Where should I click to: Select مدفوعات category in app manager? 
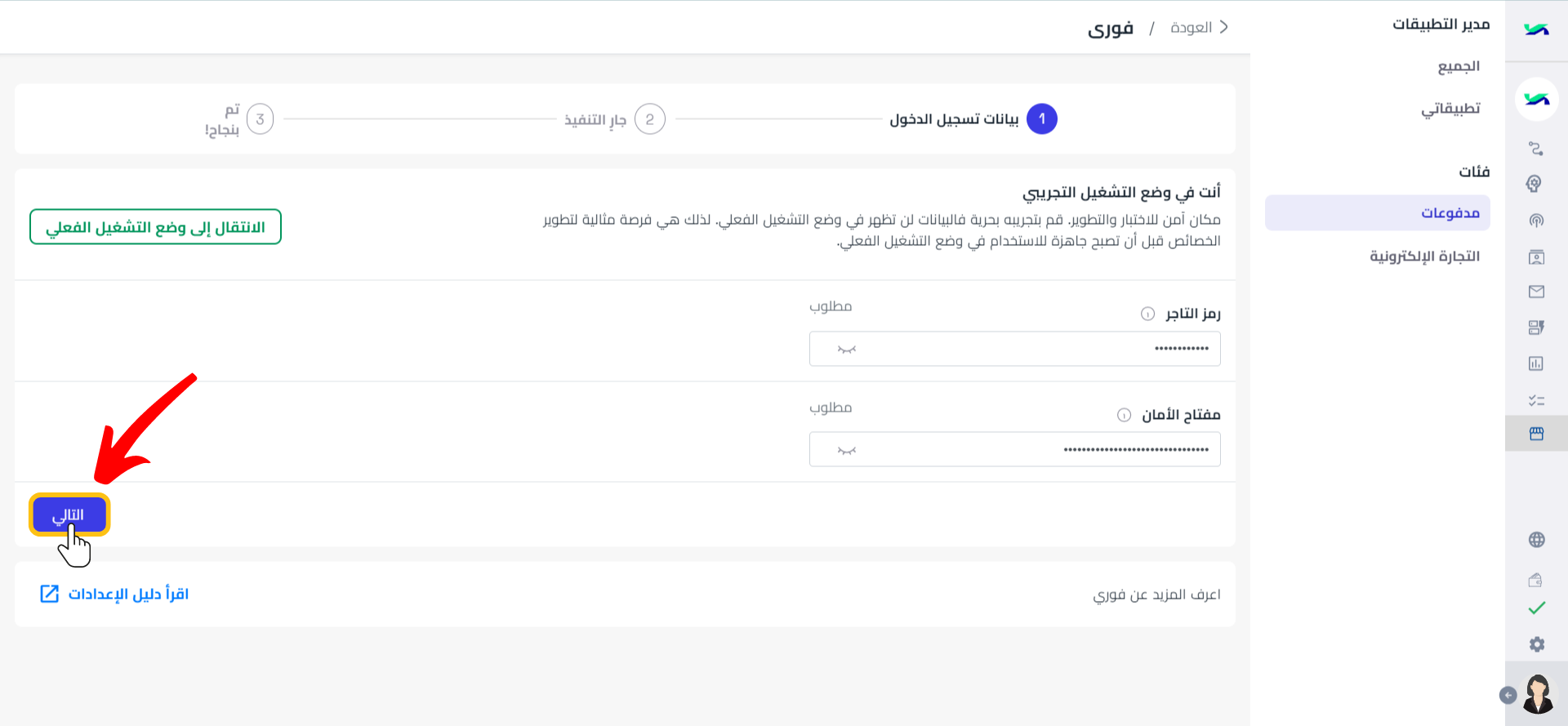point(1378,212)
